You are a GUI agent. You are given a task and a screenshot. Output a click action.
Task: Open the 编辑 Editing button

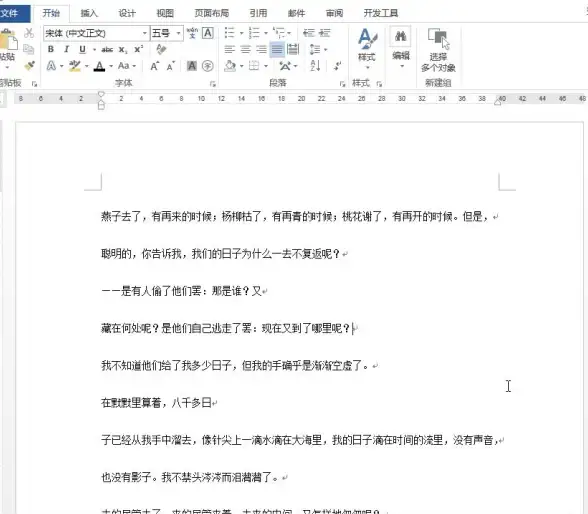point(400,47)
